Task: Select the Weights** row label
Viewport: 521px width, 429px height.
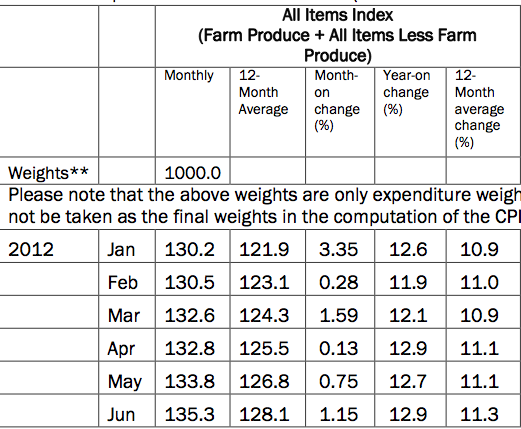Action: (x=48, y=173)
